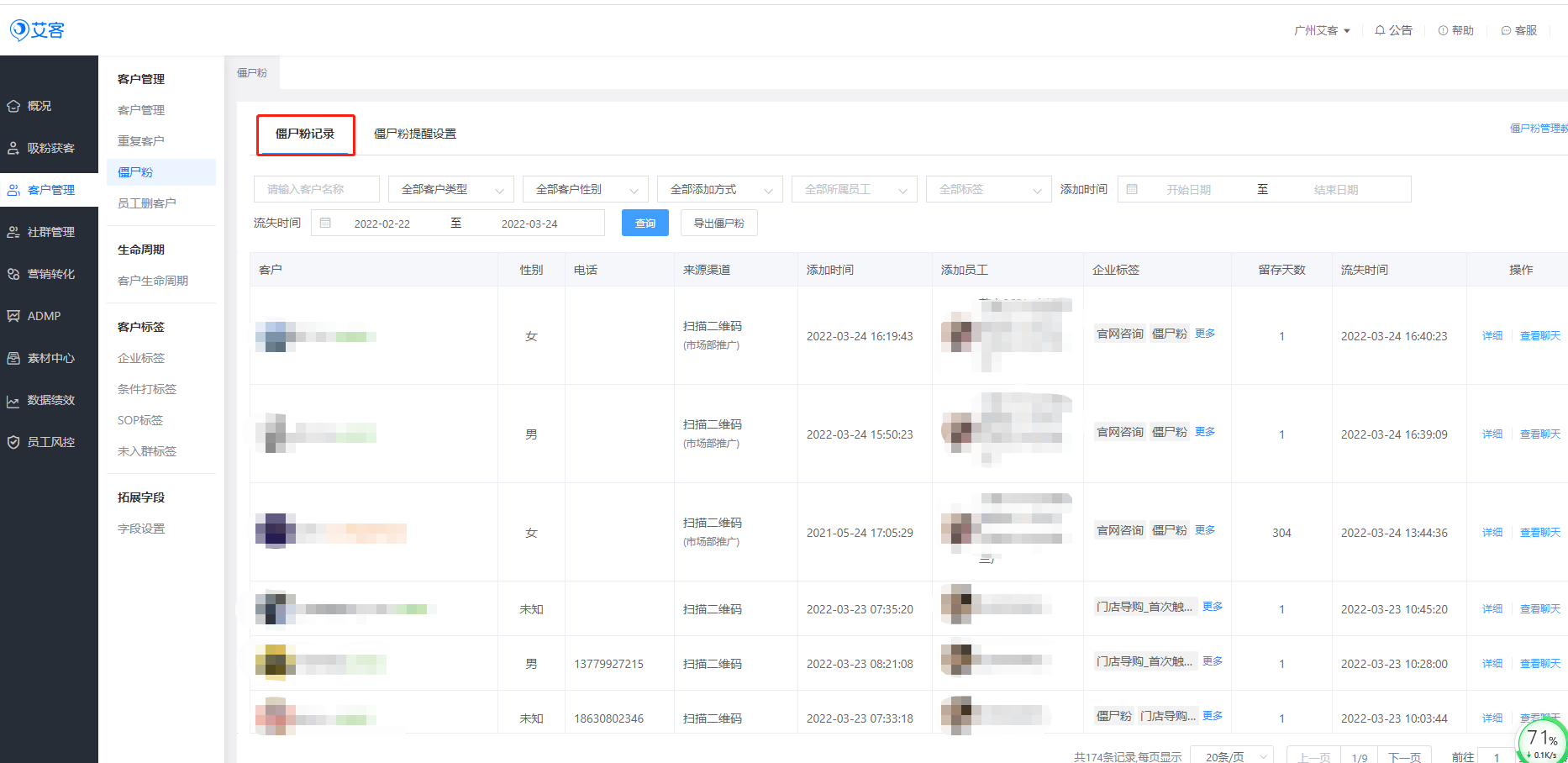This screenshot has width=1568, height=763.
Task: Open 营销转化 sidebar section
Action: (x=50, y=274)
